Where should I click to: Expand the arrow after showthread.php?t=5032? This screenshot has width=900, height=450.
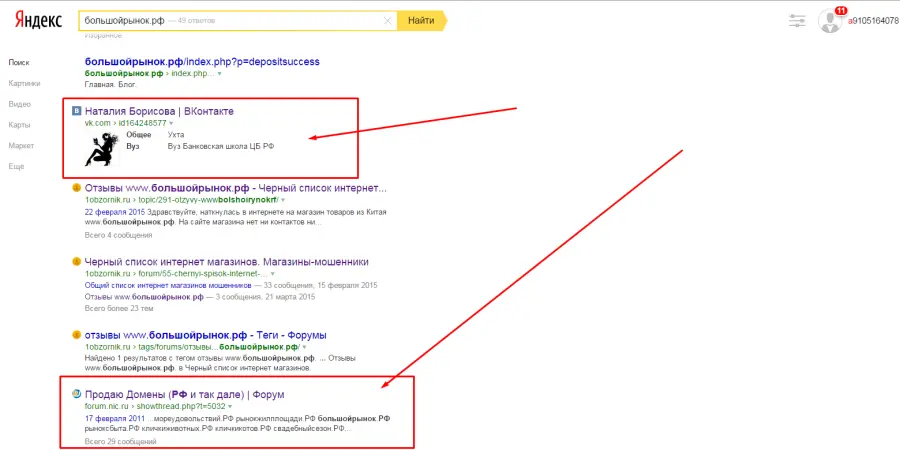tap(230, 406)
